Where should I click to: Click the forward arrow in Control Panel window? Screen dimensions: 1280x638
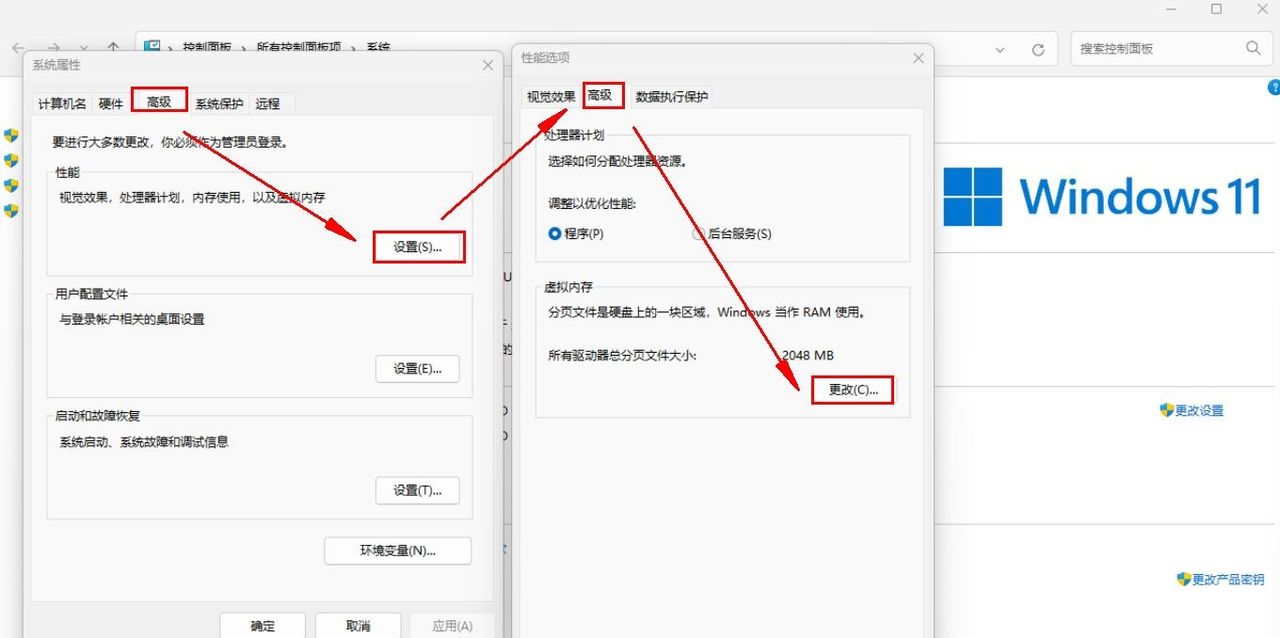[54, 48]
